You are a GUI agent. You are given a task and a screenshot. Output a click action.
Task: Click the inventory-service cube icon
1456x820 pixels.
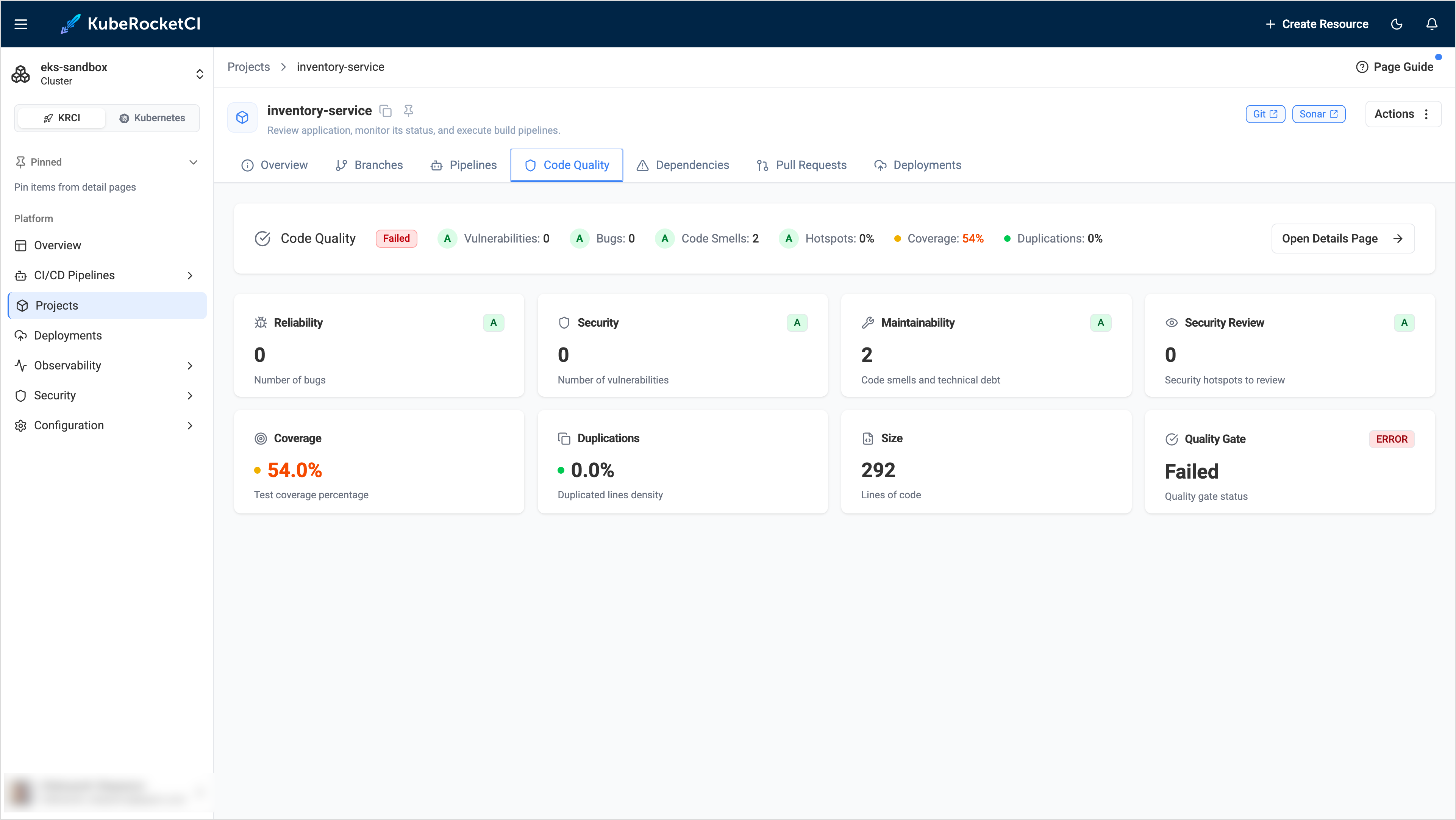point(242,117)
